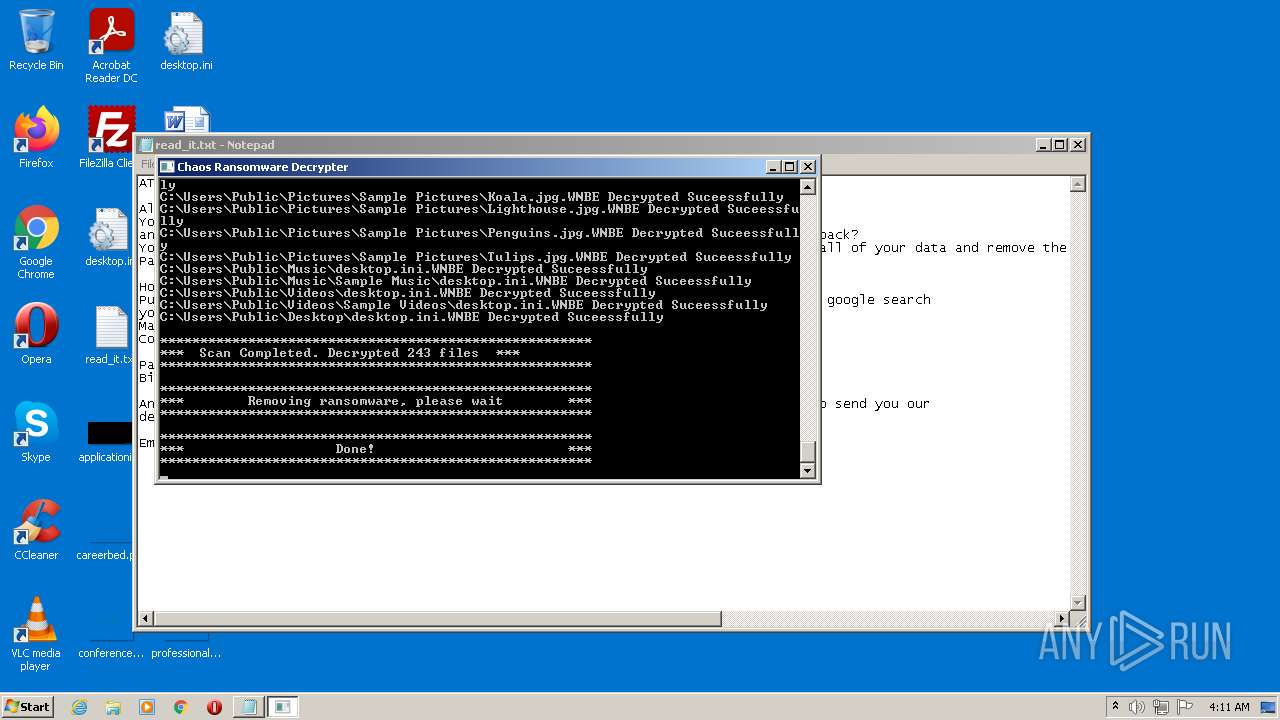The image size is (1280, 720).
Task: Click the Koala.jpg.WNBE decrypted line
Action: tap(472, 197)
